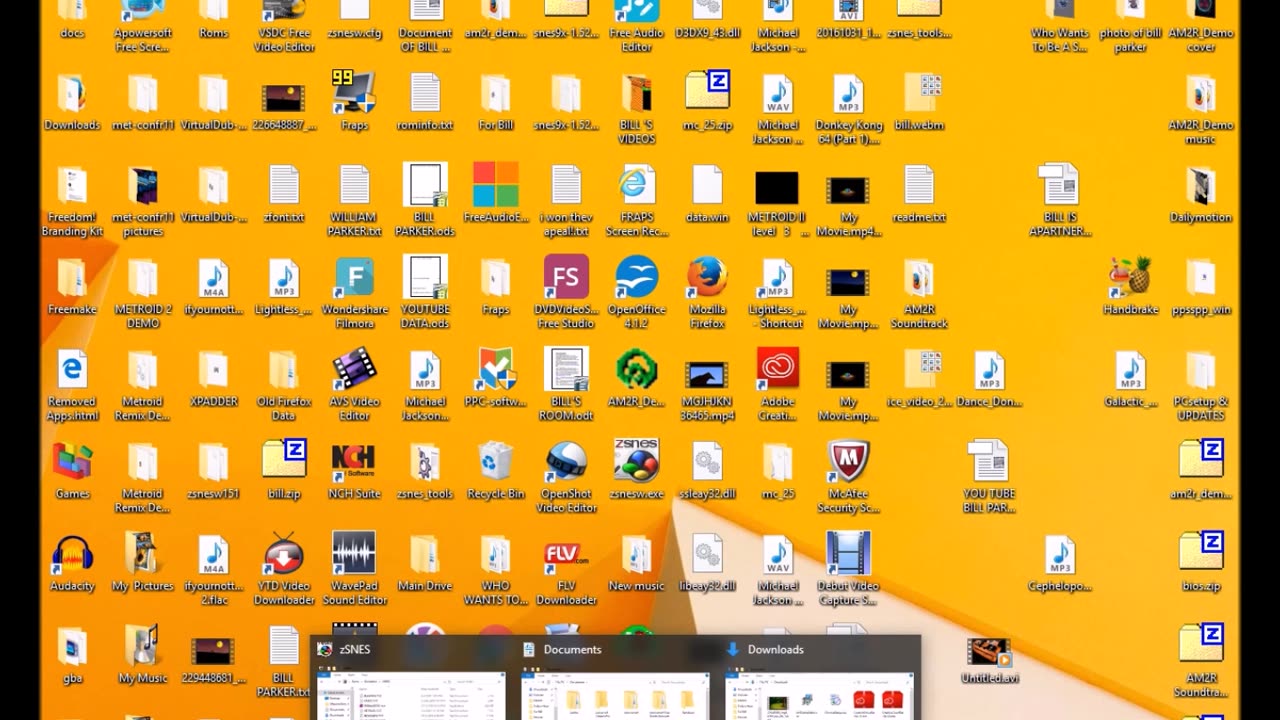This screenshot has width=1280, height=720.
Task: Select the Fraps application icon with 99 badge
Action: pyautogui.click(x=354, y=95)
